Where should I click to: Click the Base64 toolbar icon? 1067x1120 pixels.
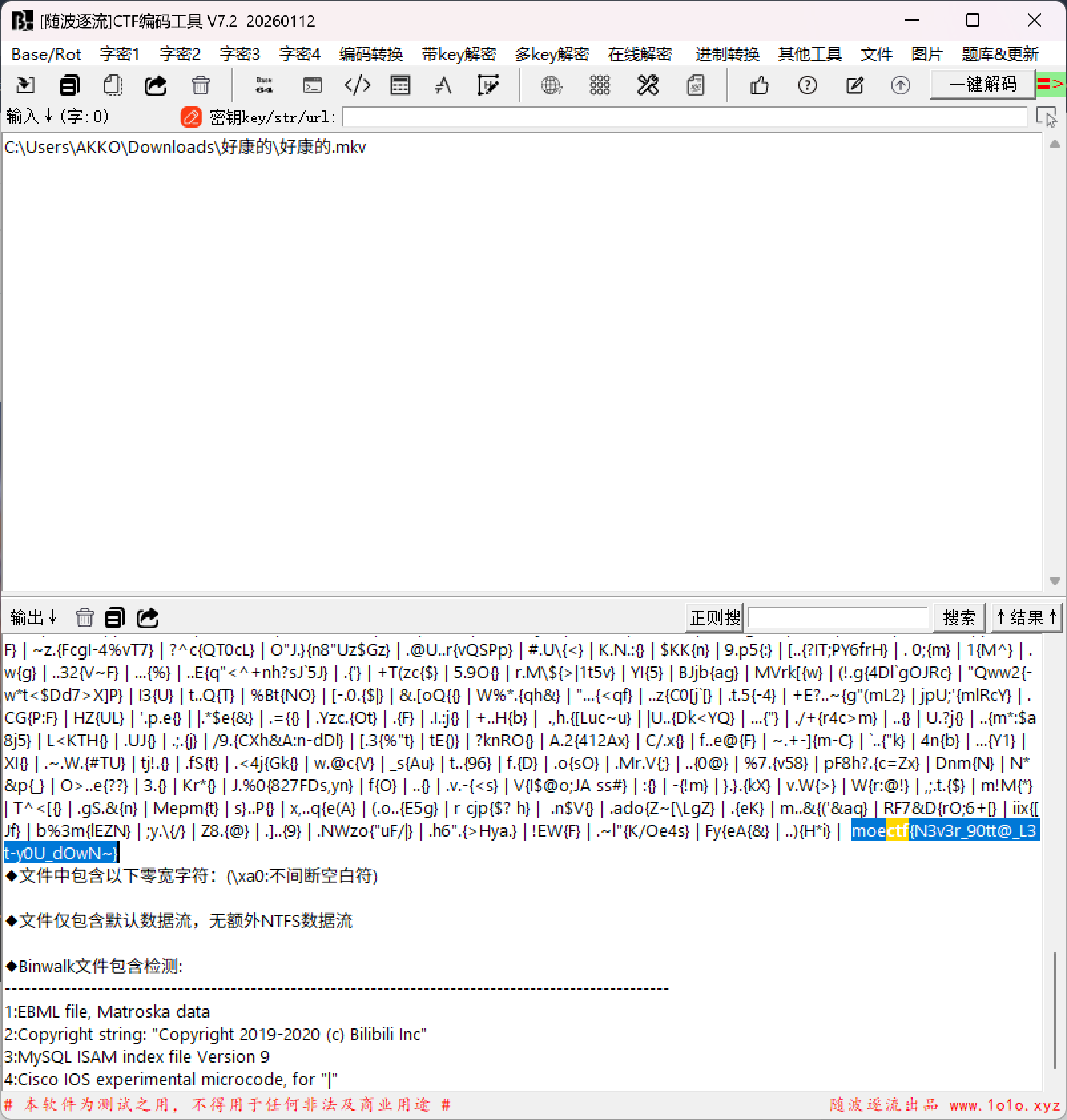tap(264, 85)
